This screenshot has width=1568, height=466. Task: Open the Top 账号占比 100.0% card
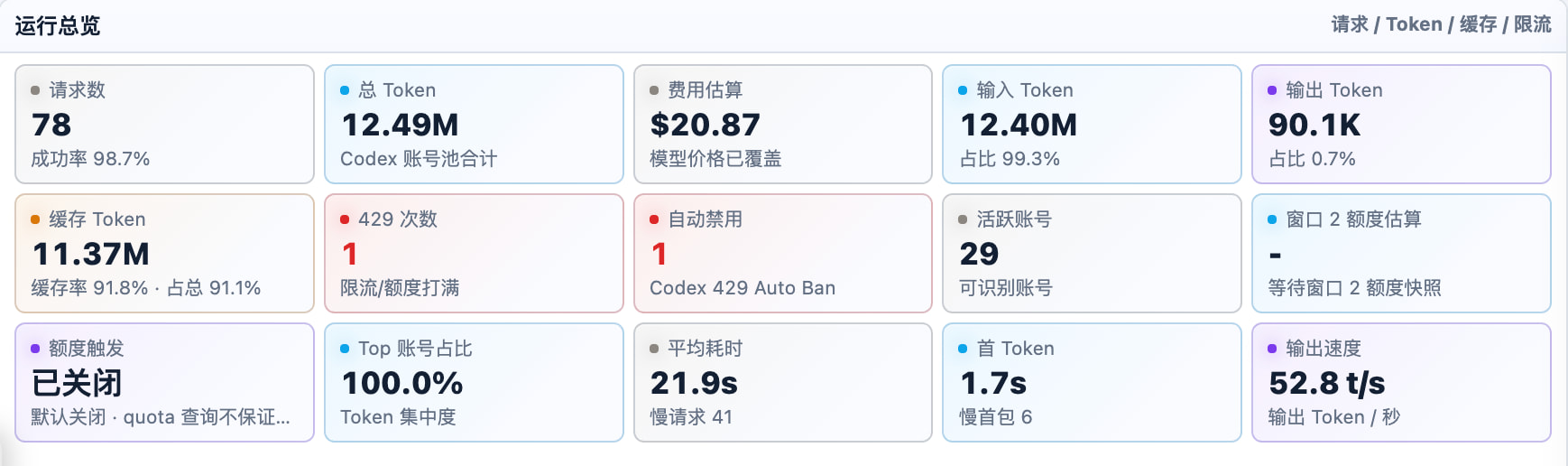tap(474, 382)
